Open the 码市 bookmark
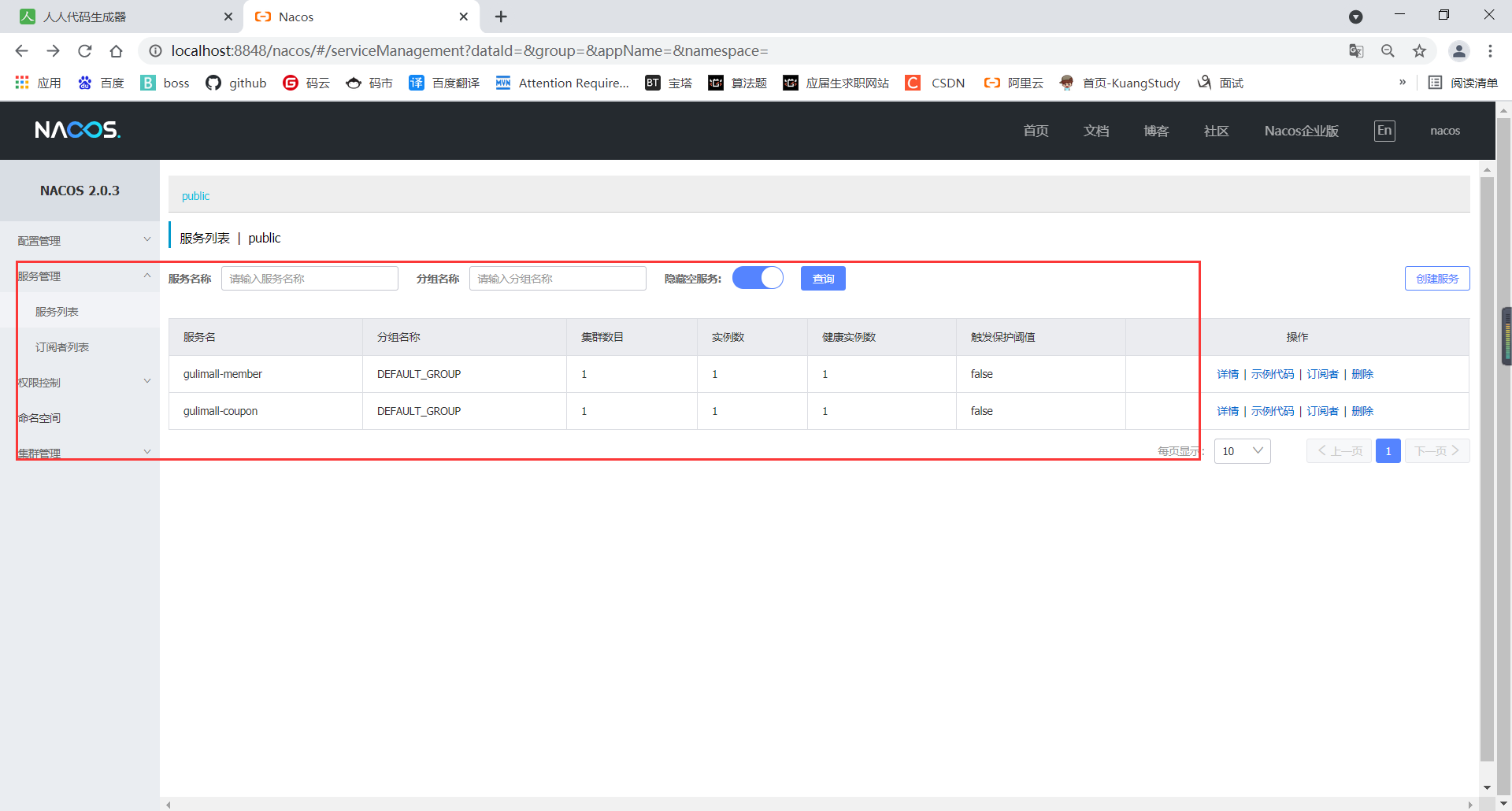This screenshot has height=811, width=1512. point(369,83)
